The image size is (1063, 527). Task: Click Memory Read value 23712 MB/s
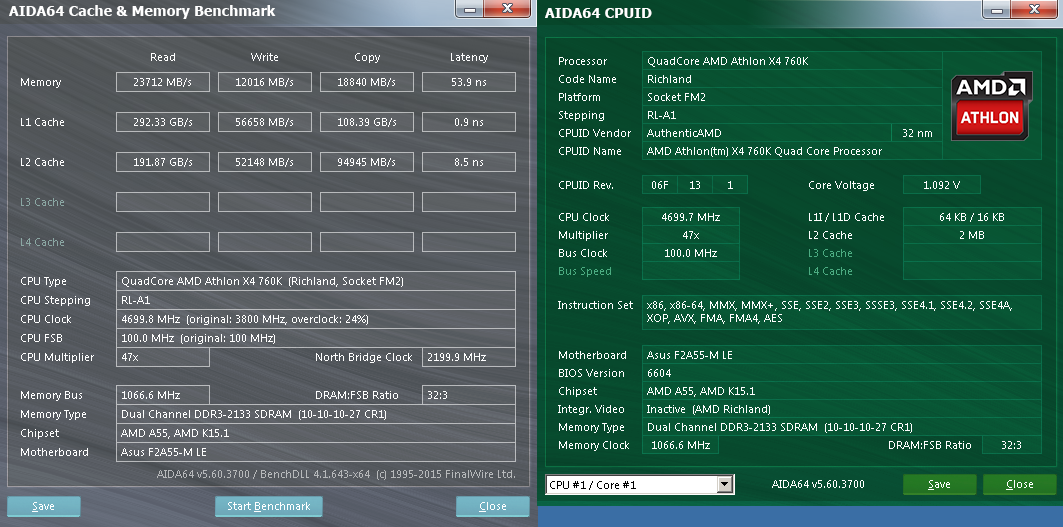tap(163, 82)
